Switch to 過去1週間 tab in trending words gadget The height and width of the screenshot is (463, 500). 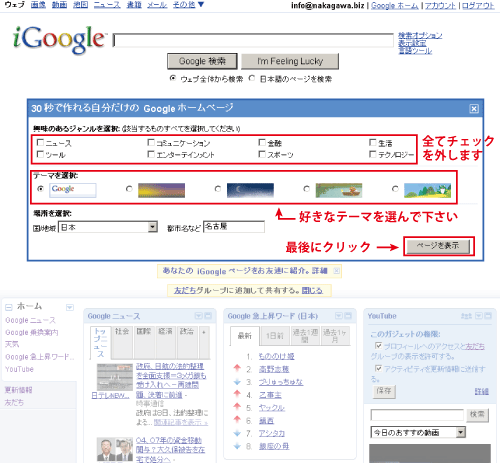tap(305, 336)
